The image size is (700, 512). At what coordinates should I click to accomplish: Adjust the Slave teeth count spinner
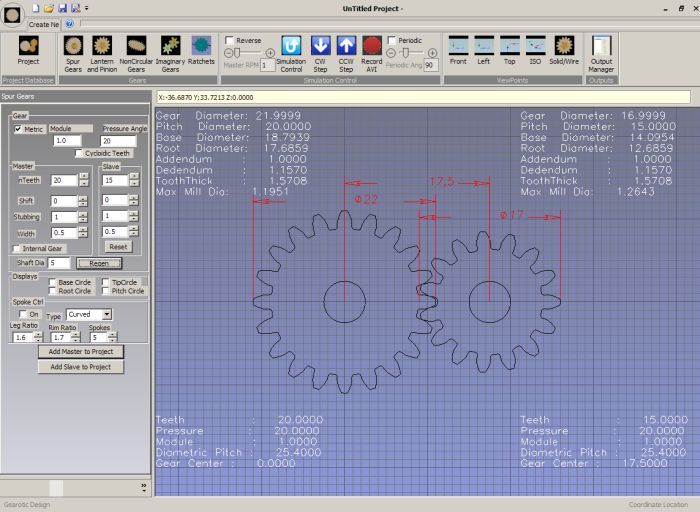point(134,180)
